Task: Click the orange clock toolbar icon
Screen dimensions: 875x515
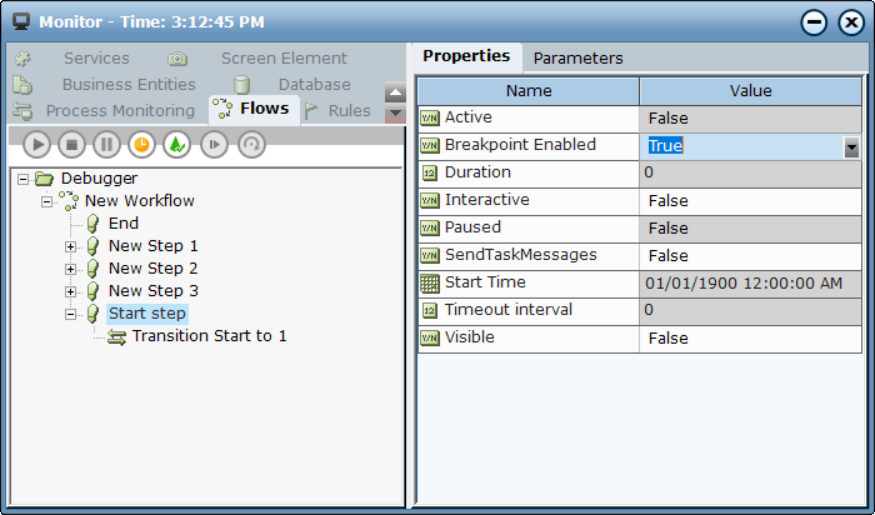Action: pos(142,145)
